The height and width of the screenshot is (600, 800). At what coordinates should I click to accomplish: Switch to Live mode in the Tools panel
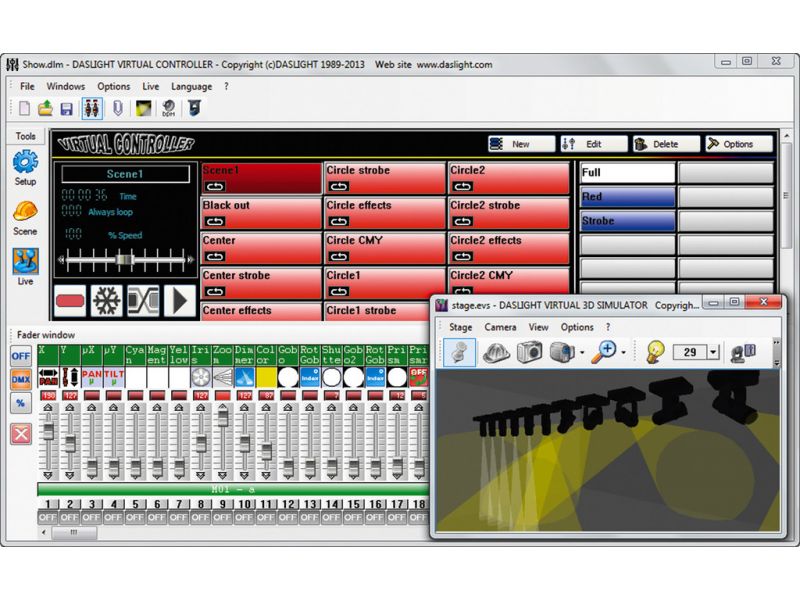pyautogui.click(x=25, y=267)
